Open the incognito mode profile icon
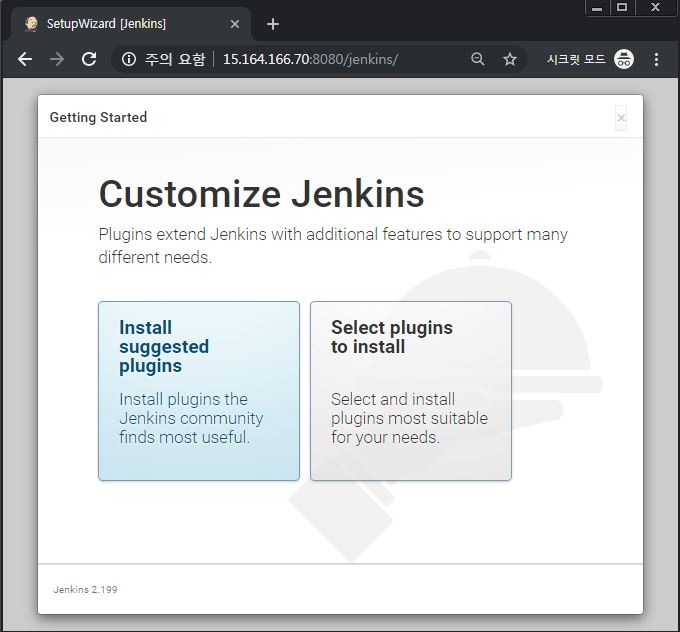 point(624,59)
